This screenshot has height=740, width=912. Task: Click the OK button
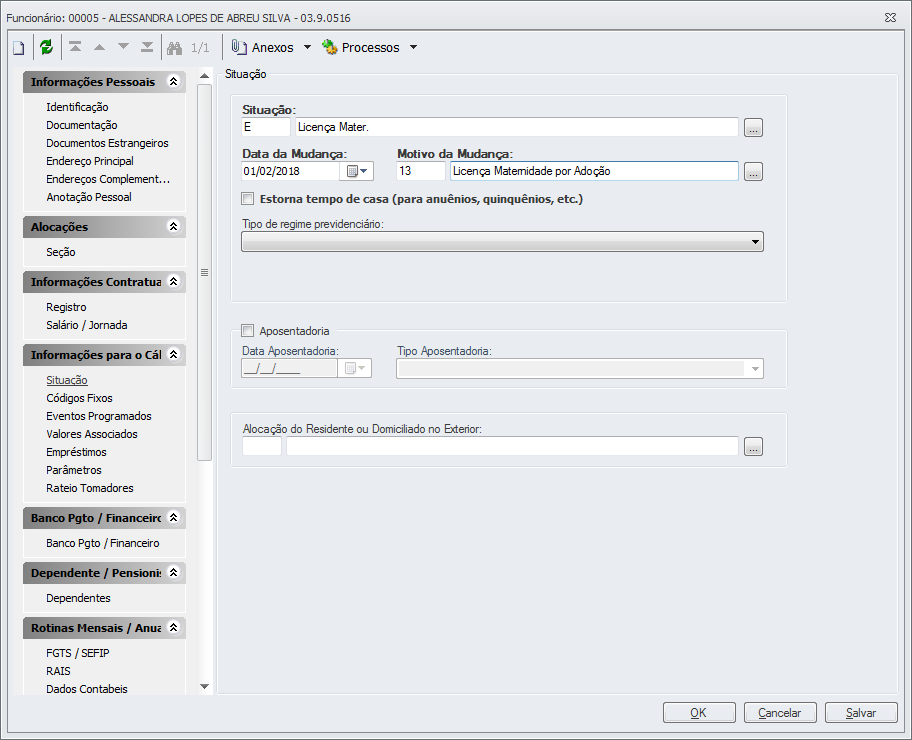[699, 713]
